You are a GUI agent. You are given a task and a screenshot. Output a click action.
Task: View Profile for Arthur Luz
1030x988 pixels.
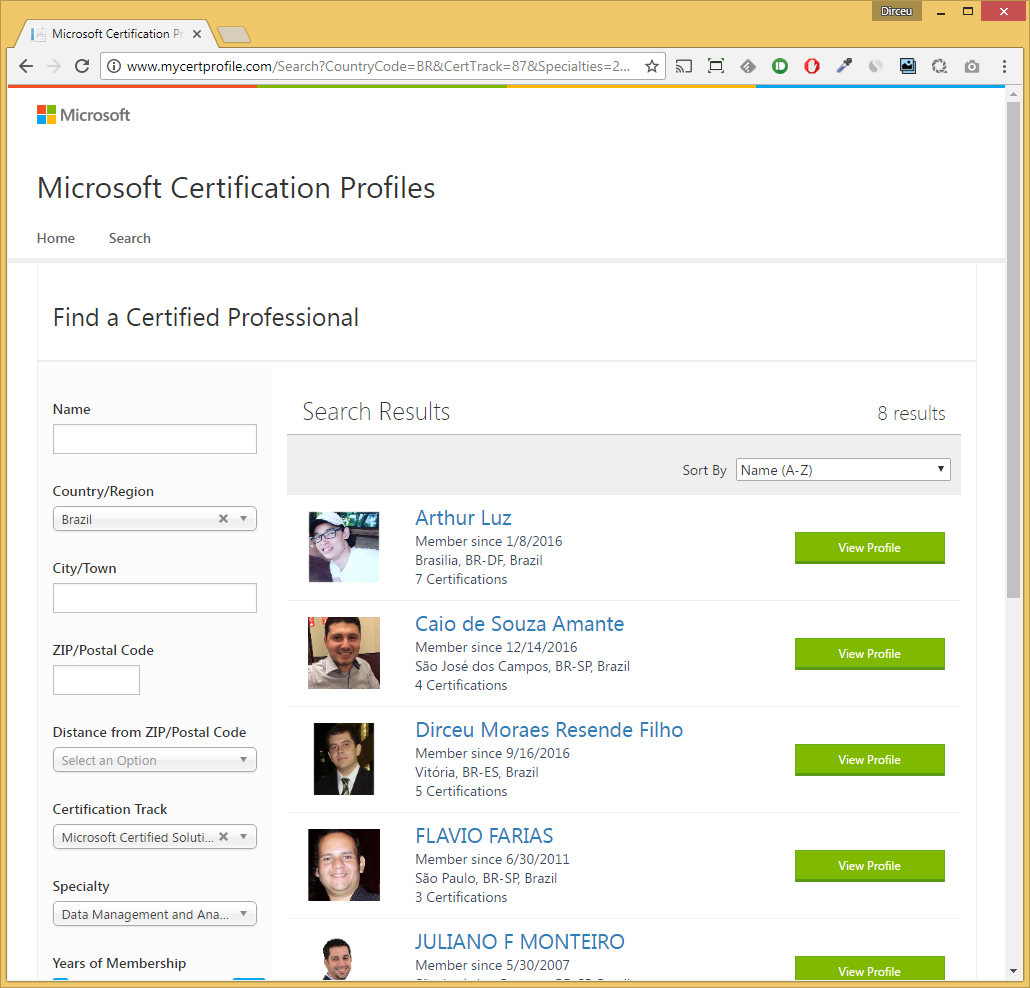(869, 548)
